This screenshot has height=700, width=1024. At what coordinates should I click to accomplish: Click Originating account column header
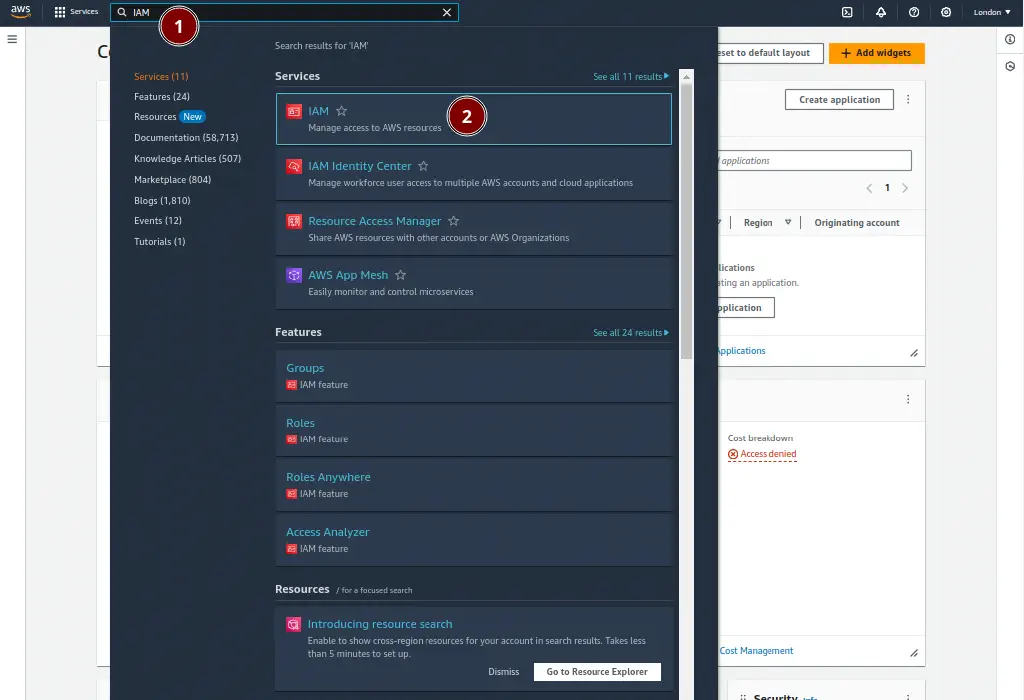(857, 223)
